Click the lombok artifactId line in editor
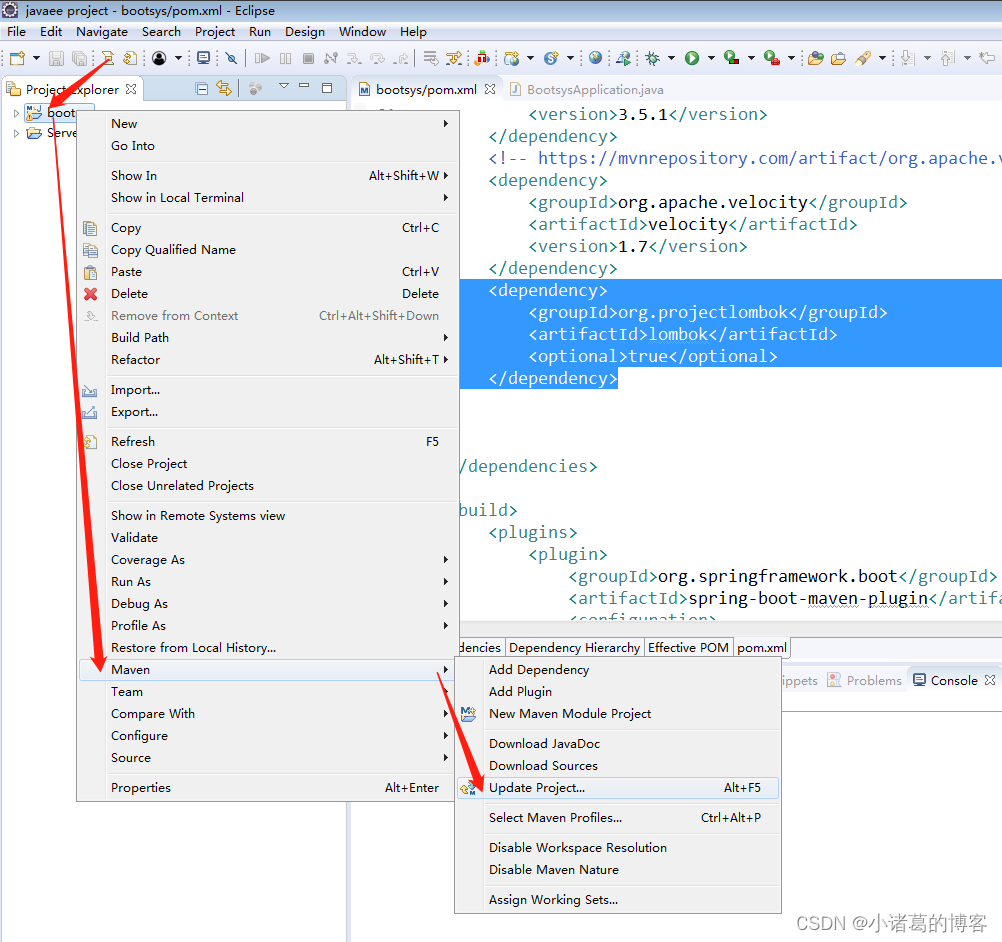Image resolution: width=1002 pixels, height=942 pixels. pos(682,334)
